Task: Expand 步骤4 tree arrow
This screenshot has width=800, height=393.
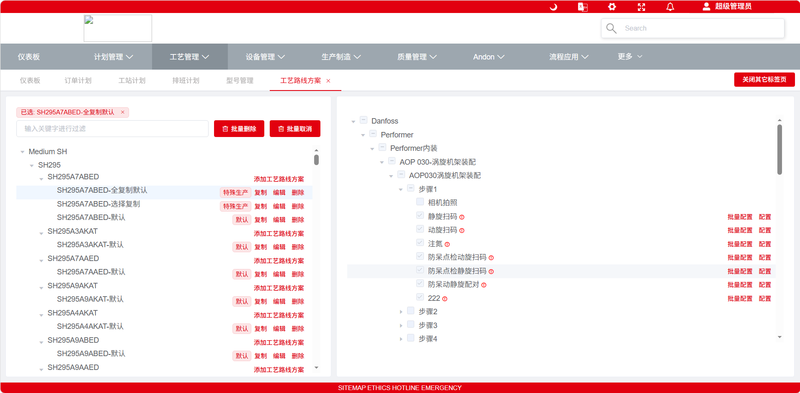Action: (x=401, y=338)
